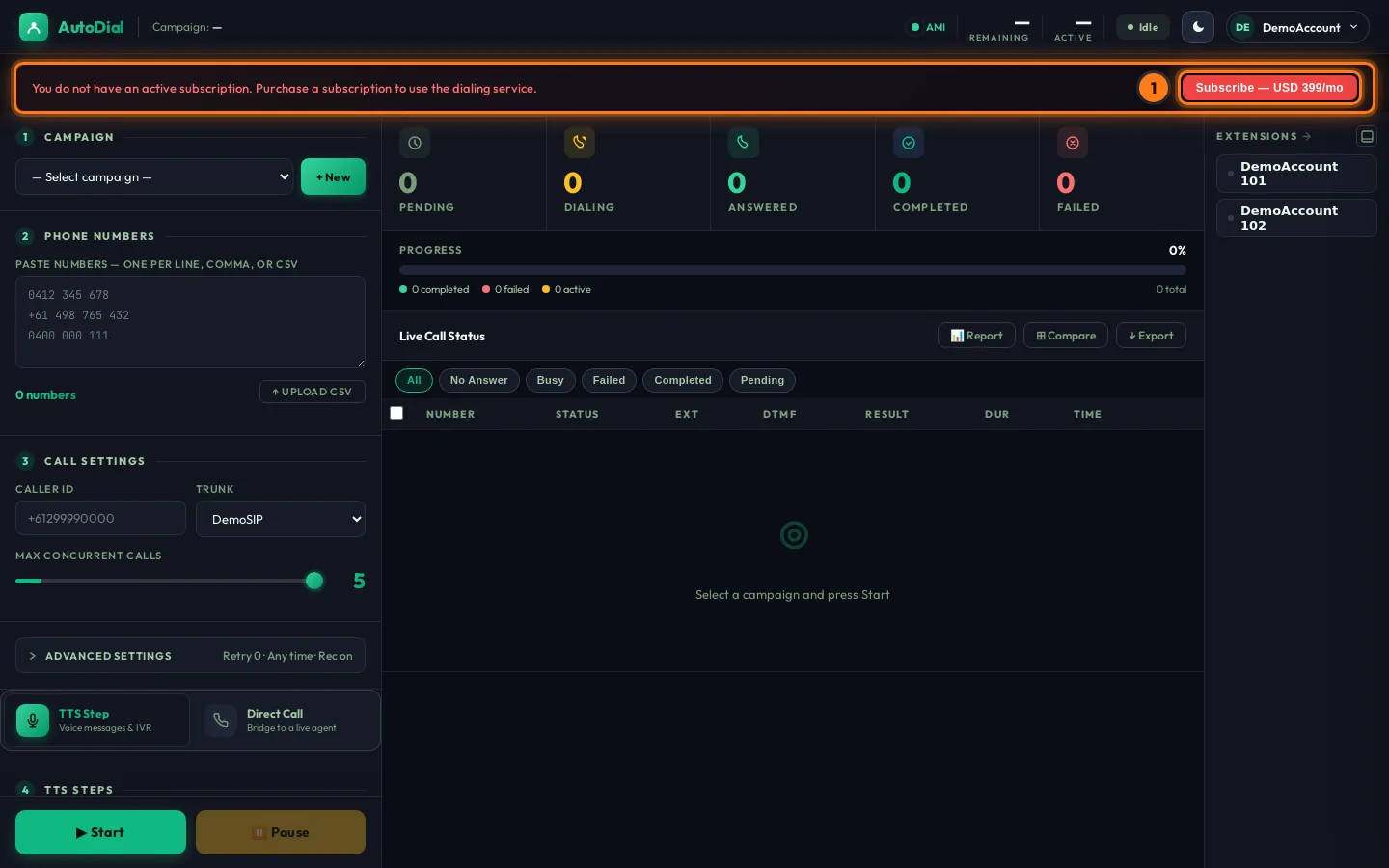
Task: Click the DE account avatar
Action: coord(1242,27)
